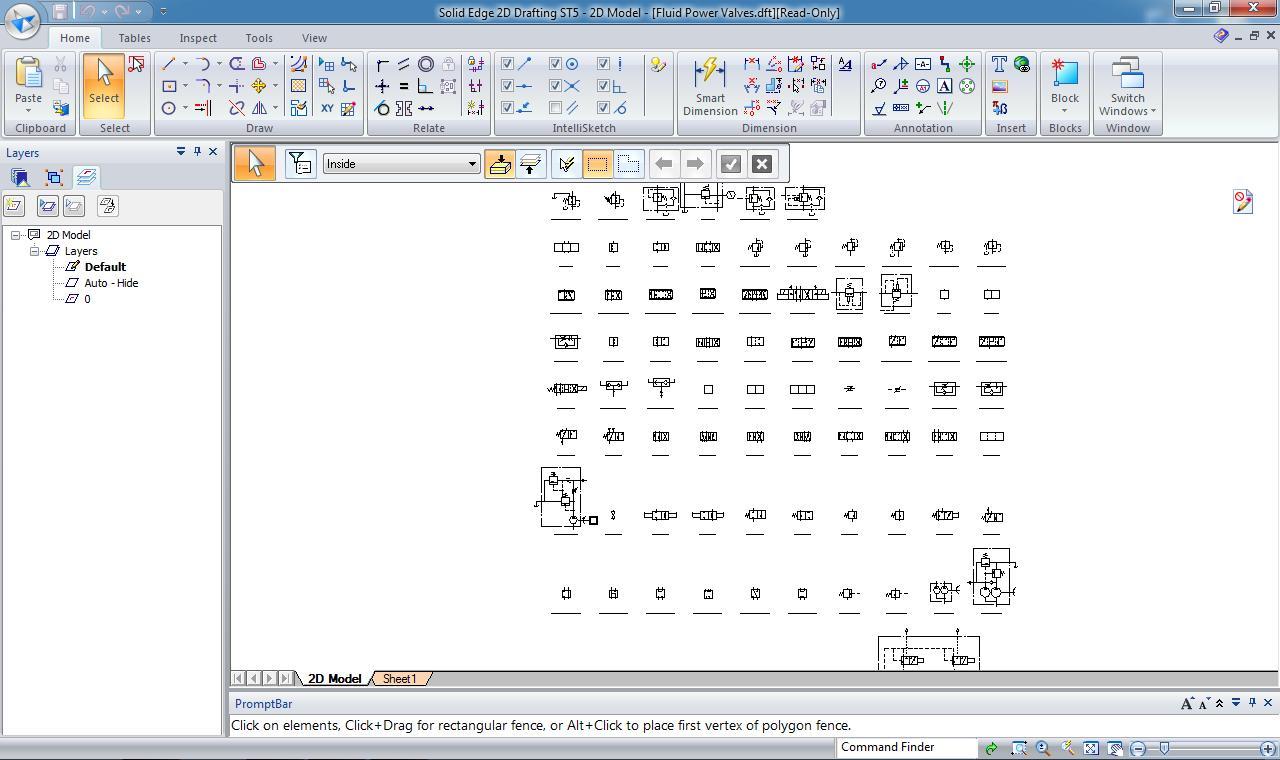Switch to the Sheet1 tab
This screenshot has width=1280, height=760.
click(x=399, y=679)
